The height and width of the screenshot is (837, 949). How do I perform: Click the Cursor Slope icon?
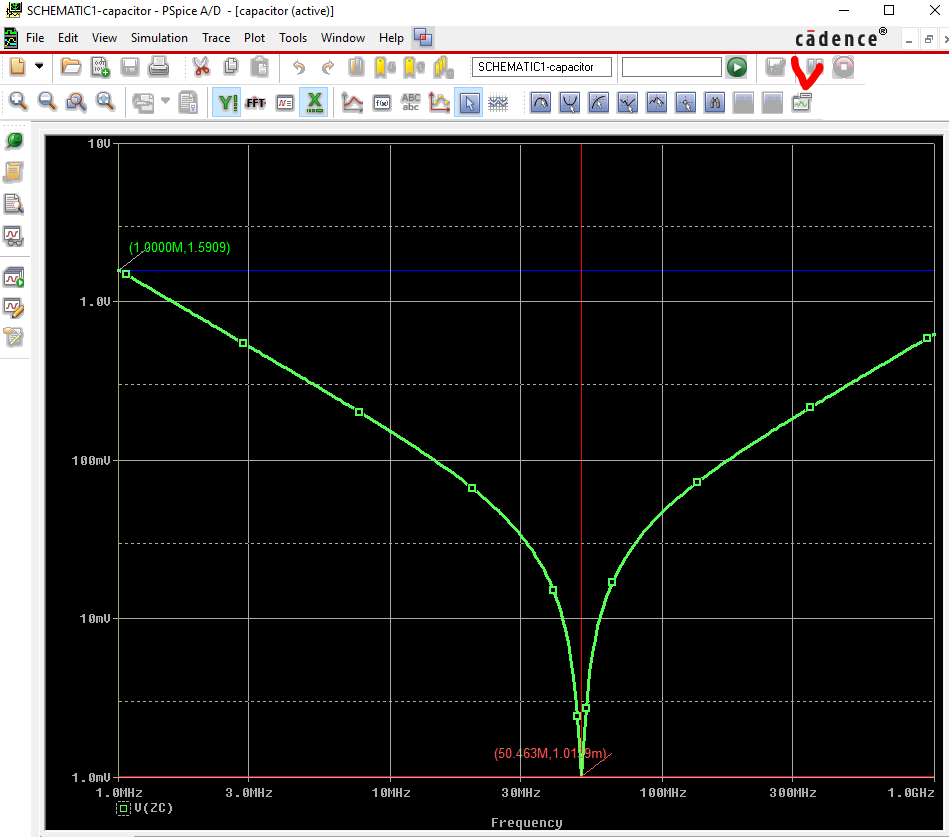click(599, 102)
